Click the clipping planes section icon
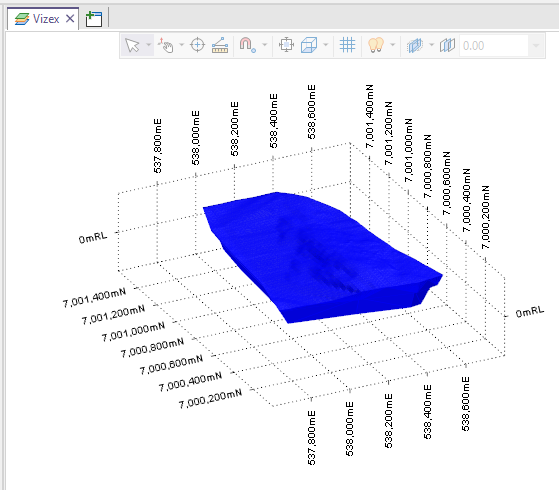The height and width of the screenshot is (490, 559). coord(415,45)
